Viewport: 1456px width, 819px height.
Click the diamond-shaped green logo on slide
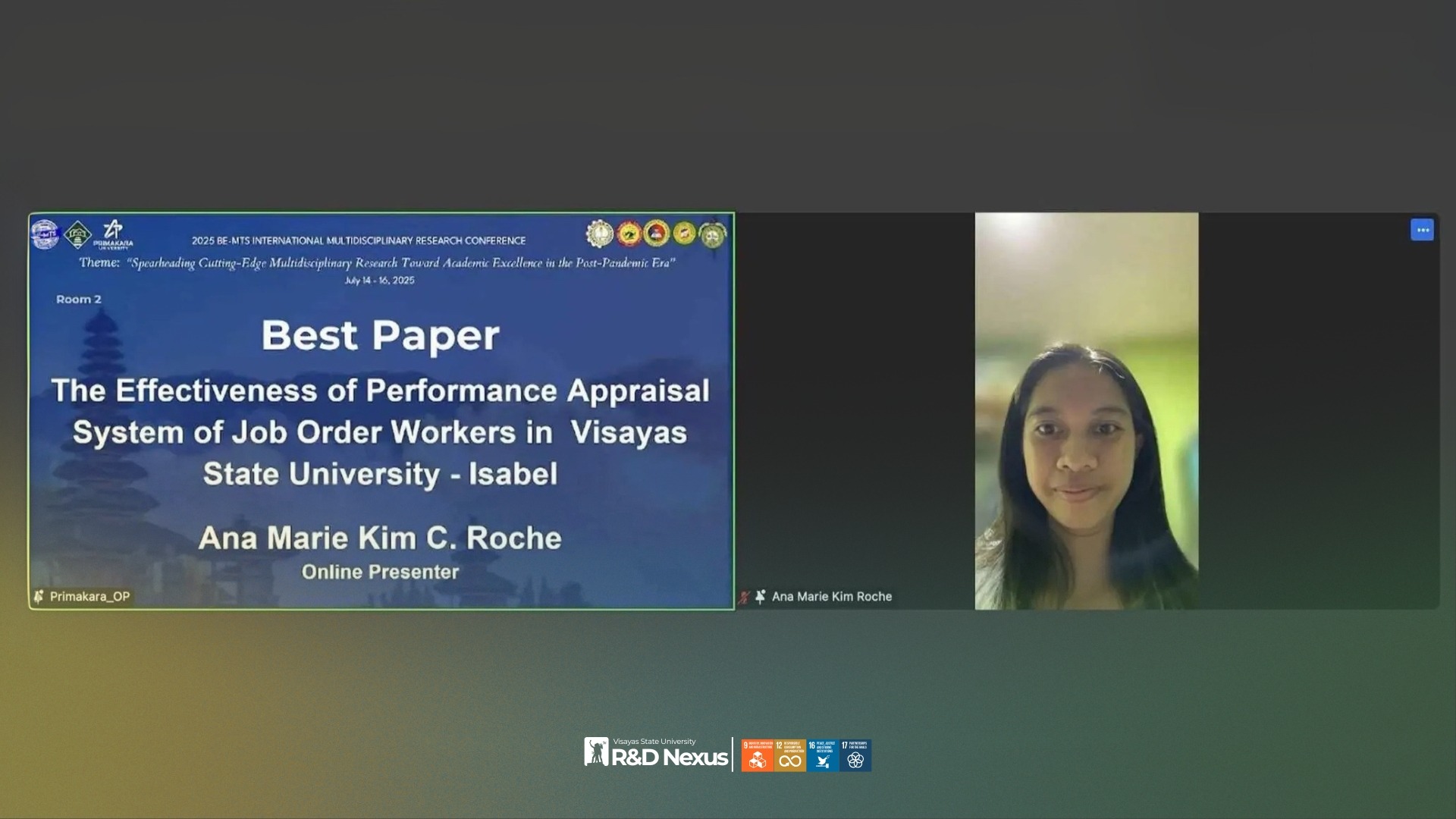point(77,235)
